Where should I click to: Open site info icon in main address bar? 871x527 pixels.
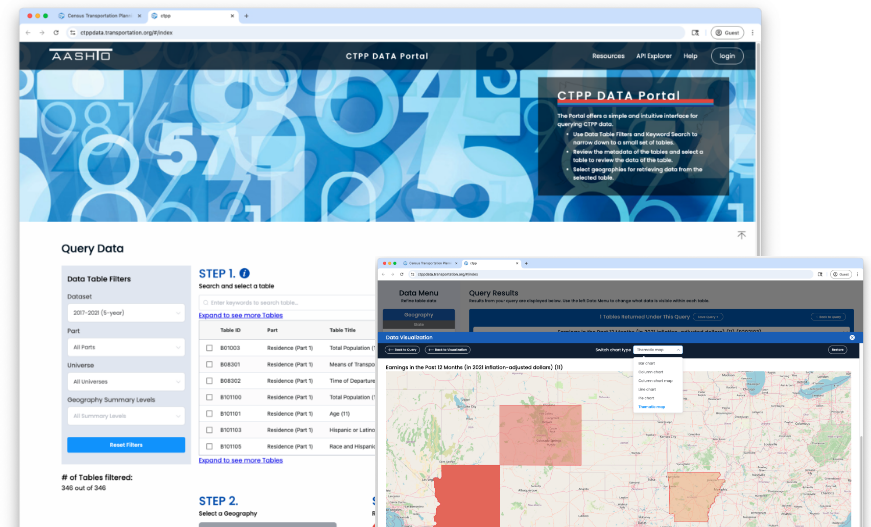(72, 33)
